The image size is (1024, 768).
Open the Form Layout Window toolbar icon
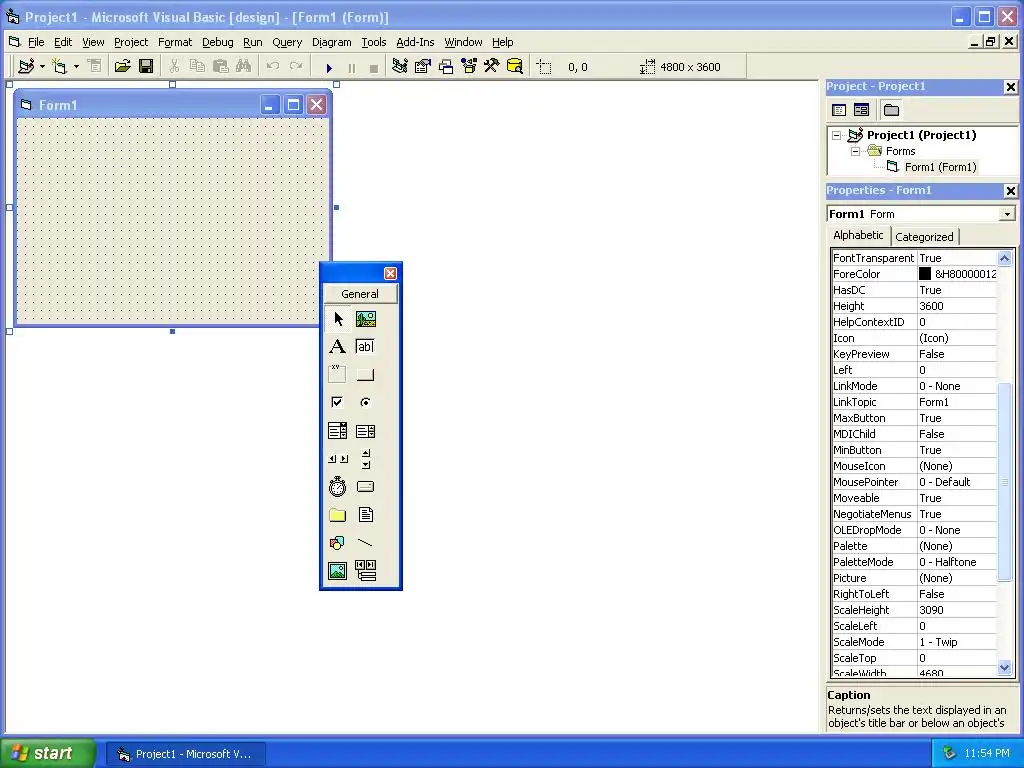[446, 67]
